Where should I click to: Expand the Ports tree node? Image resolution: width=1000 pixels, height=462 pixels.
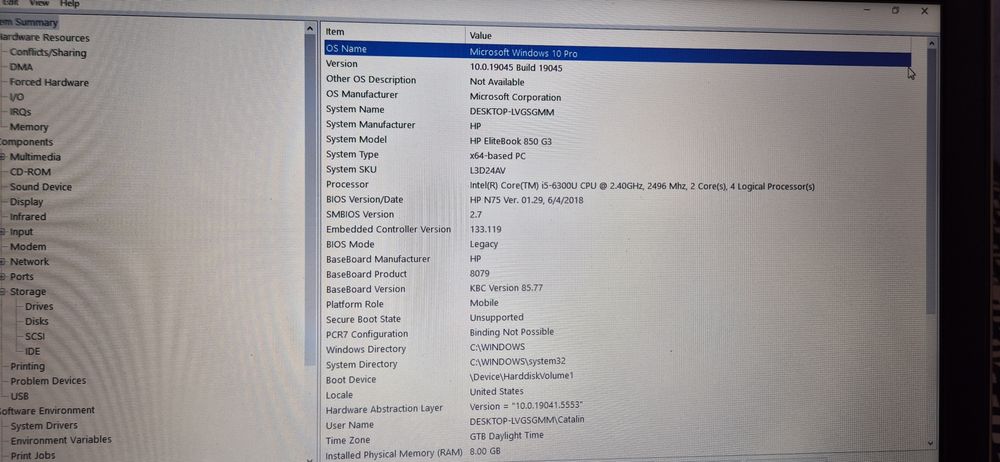3,277
